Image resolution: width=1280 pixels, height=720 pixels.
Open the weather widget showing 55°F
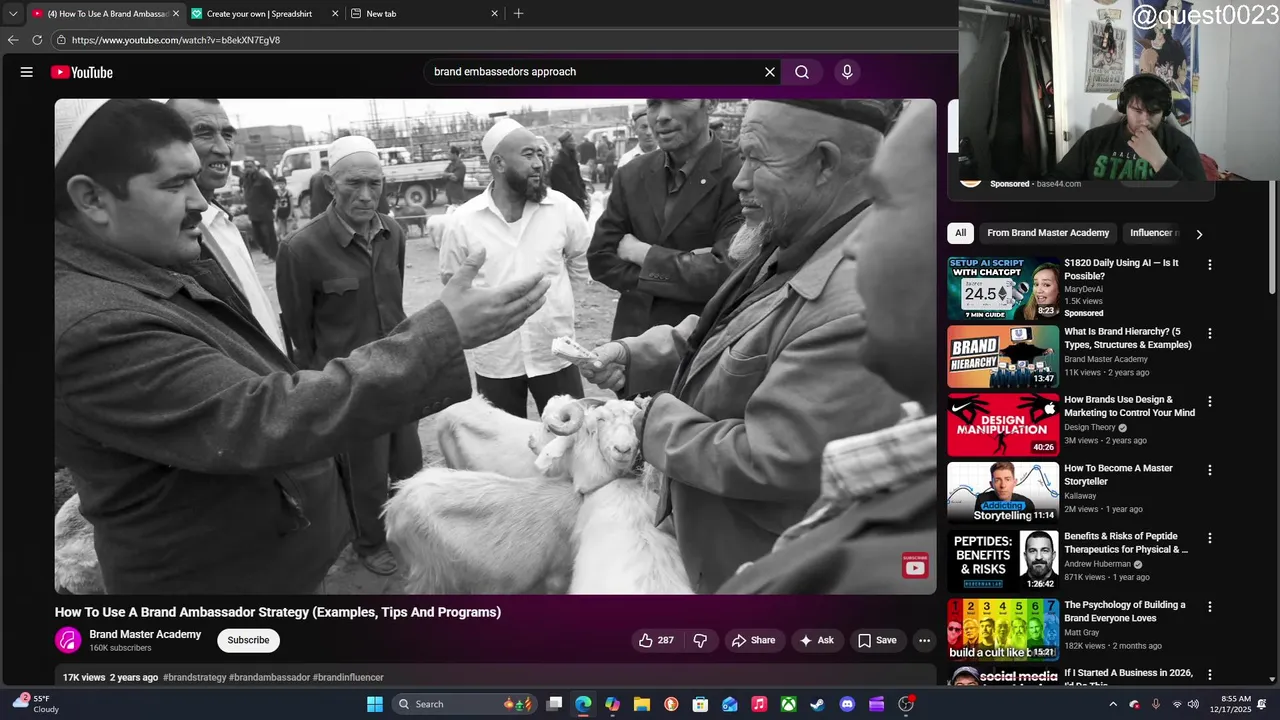37,704
